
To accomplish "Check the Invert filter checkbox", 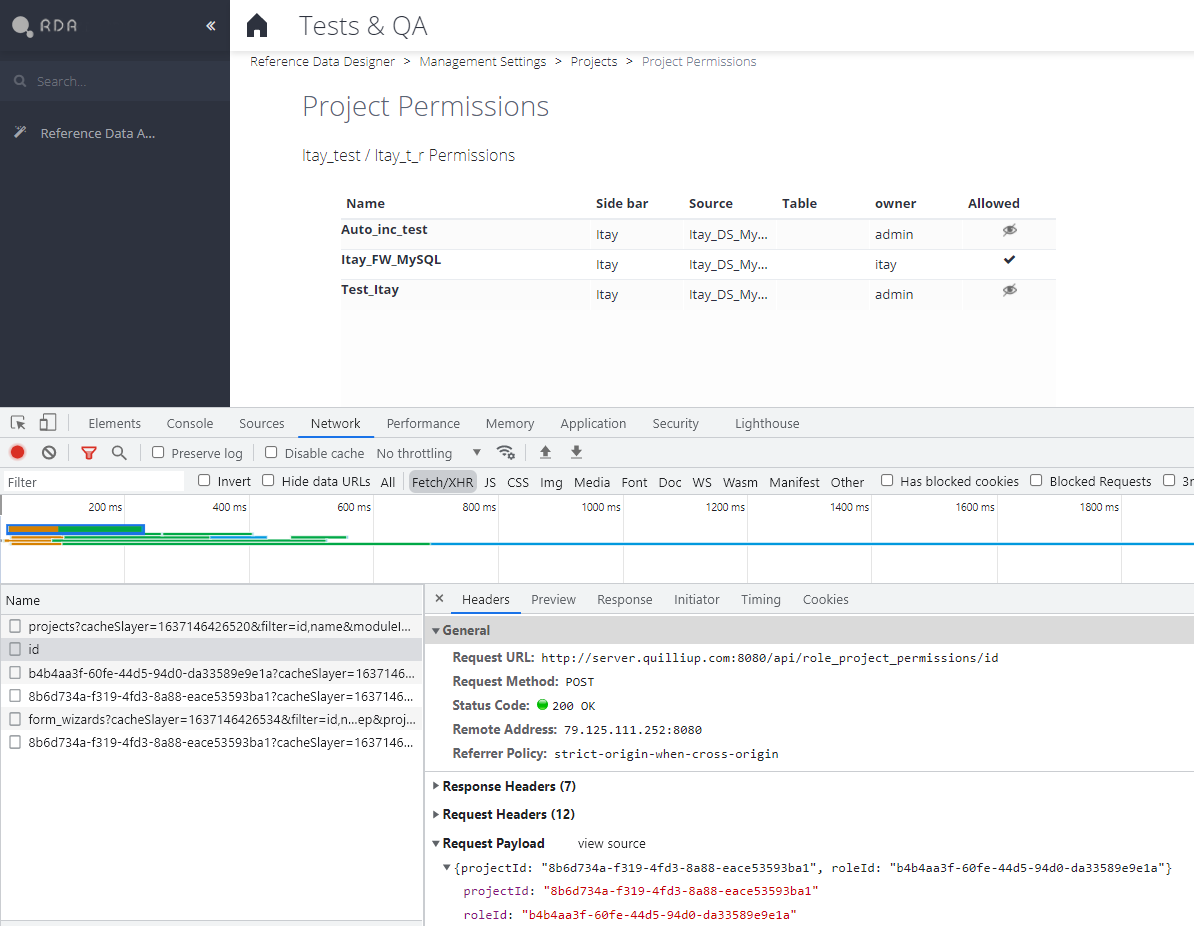I will [204, 481].
